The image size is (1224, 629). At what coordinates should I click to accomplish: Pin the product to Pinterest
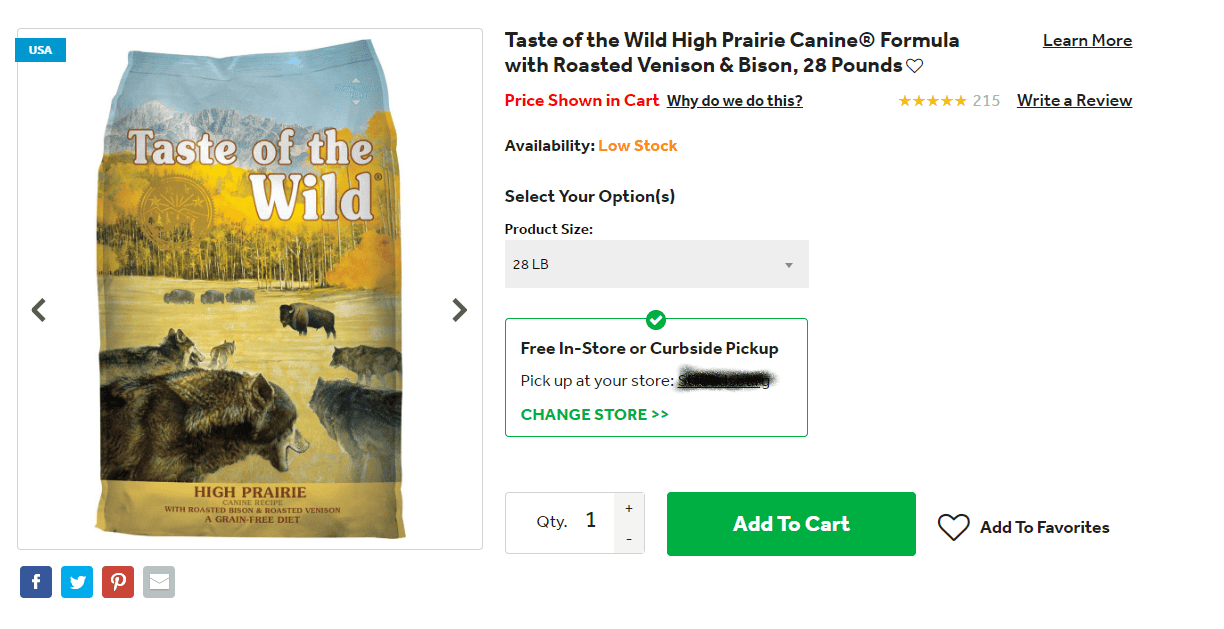pos(118,581)
